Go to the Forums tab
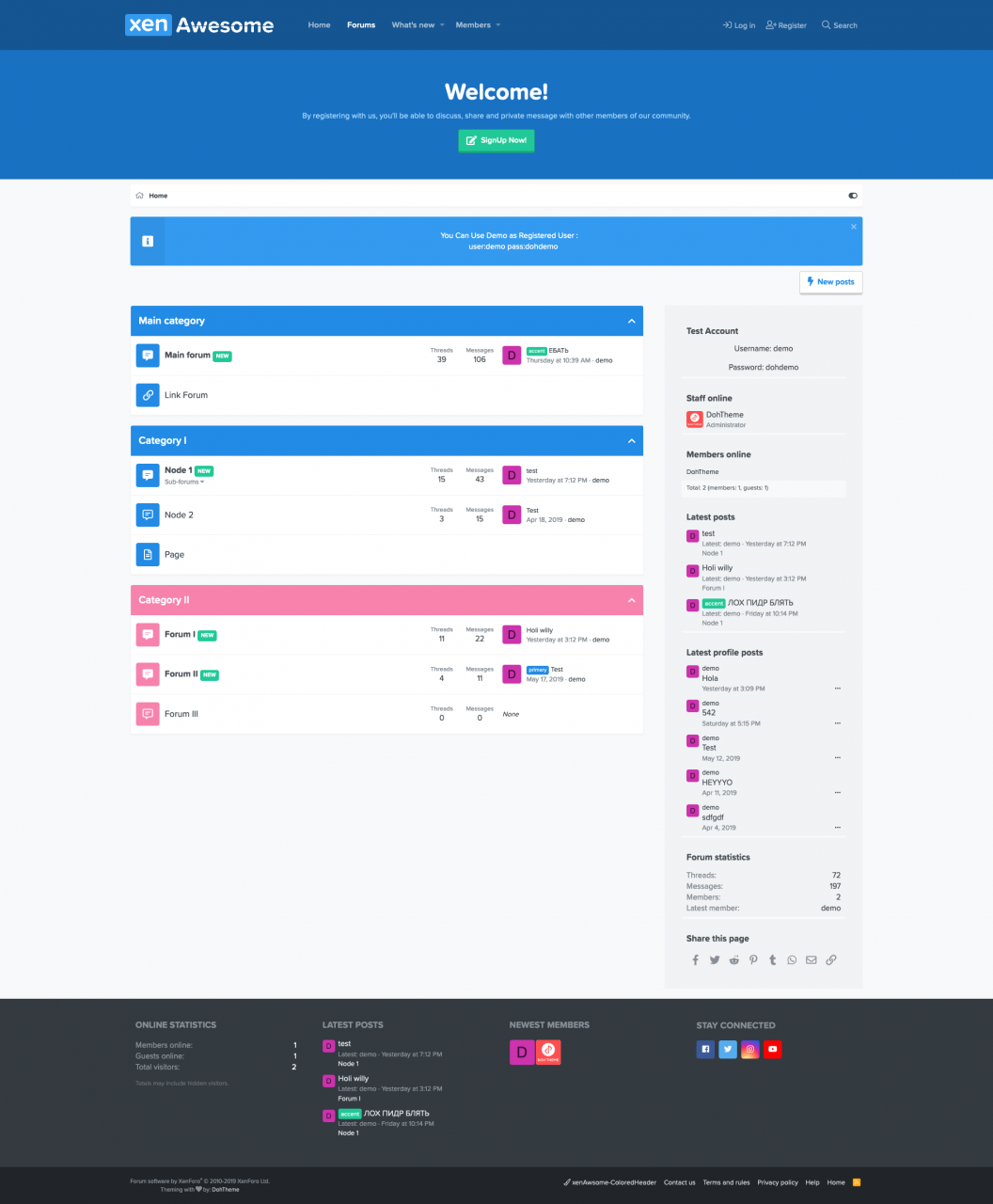 pos(361,25)
